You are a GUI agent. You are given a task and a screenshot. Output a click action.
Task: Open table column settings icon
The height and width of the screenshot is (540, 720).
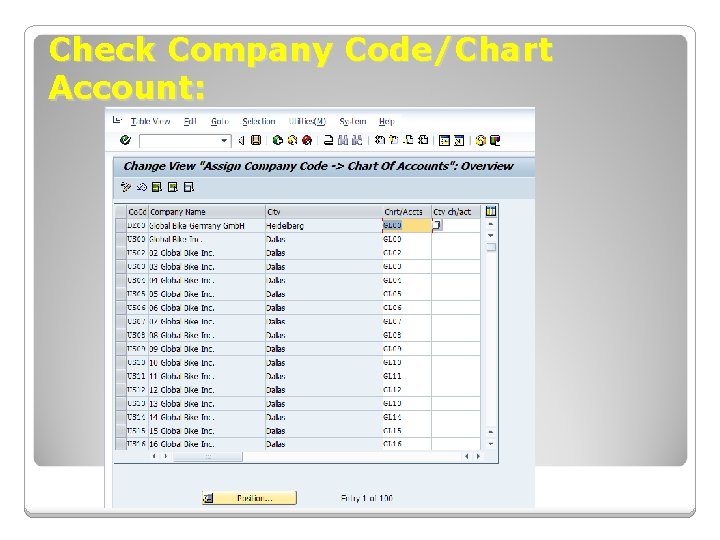pos(491,211)
